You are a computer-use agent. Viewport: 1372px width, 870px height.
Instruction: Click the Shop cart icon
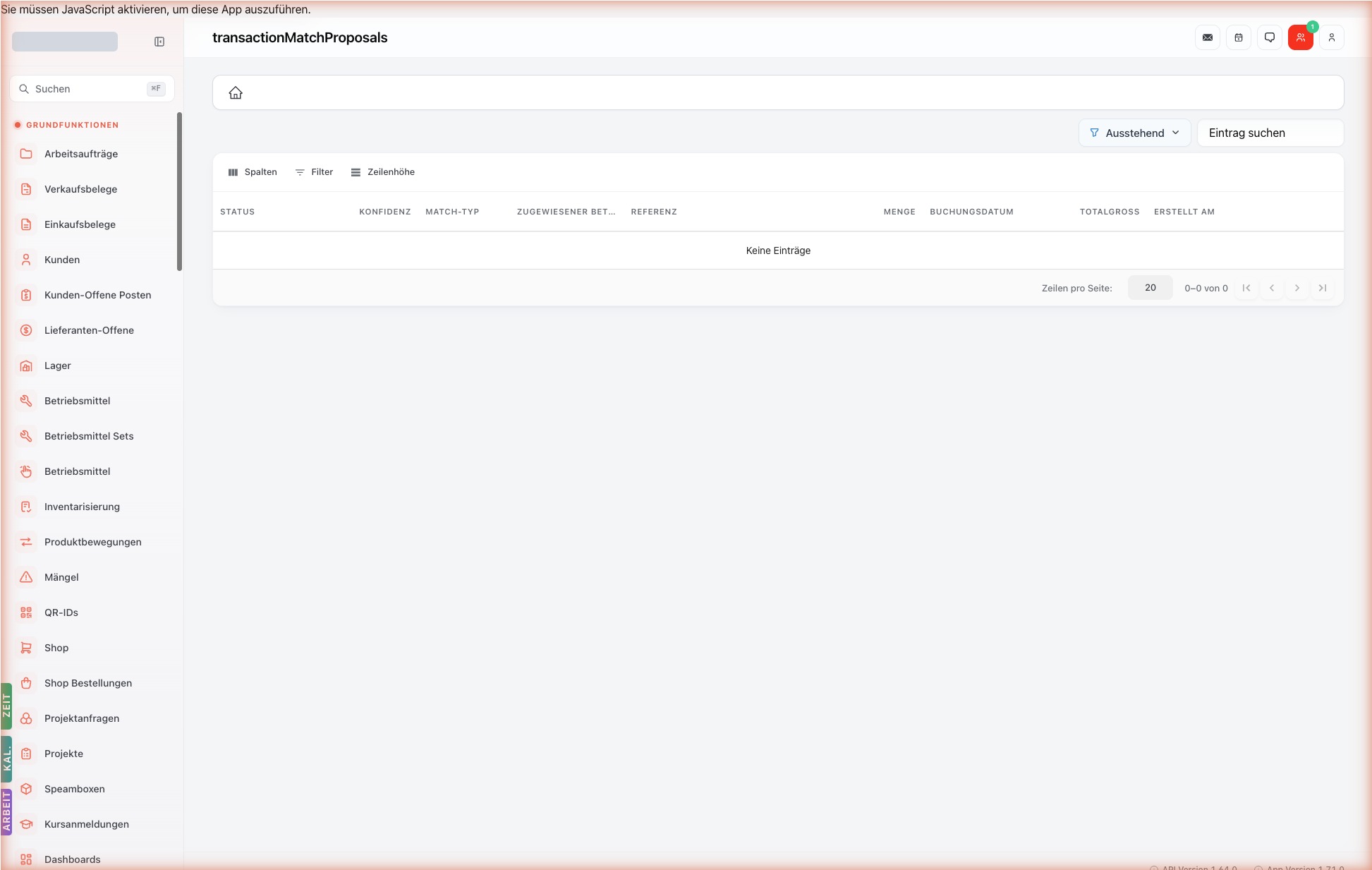point(26,648)
